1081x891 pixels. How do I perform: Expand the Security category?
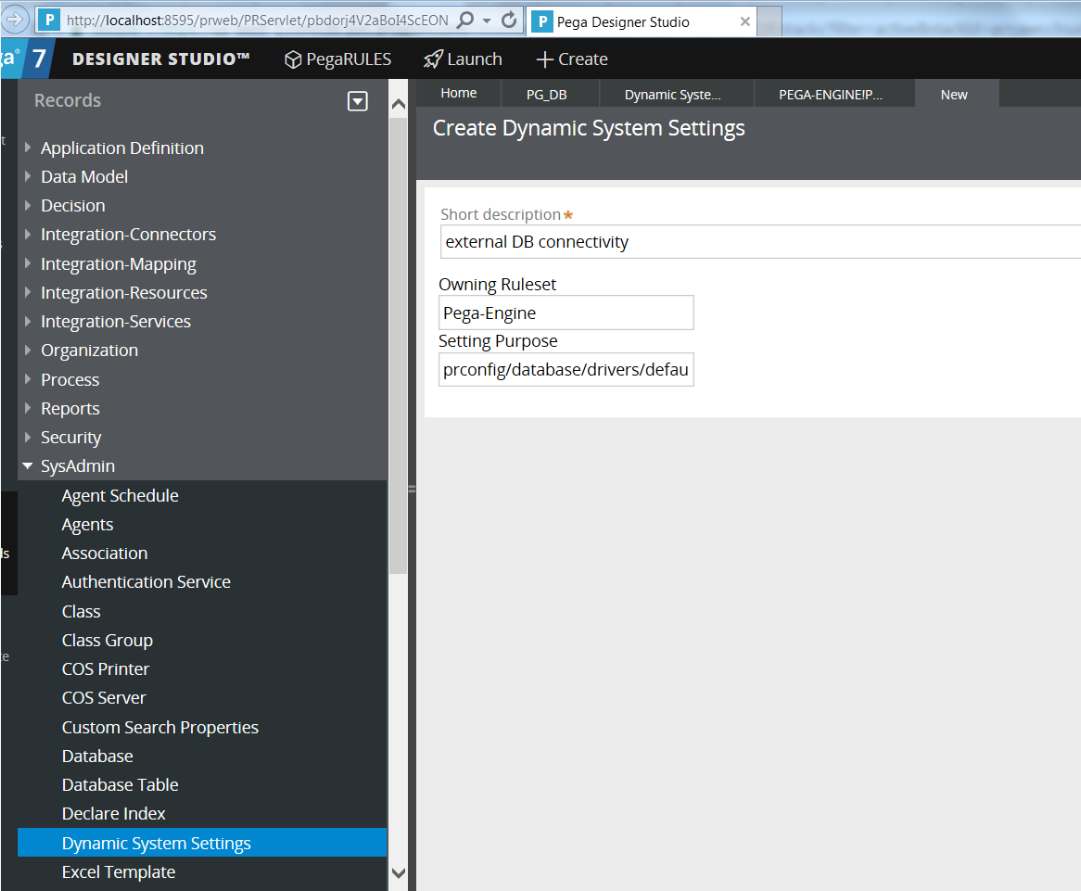[28, 437]
